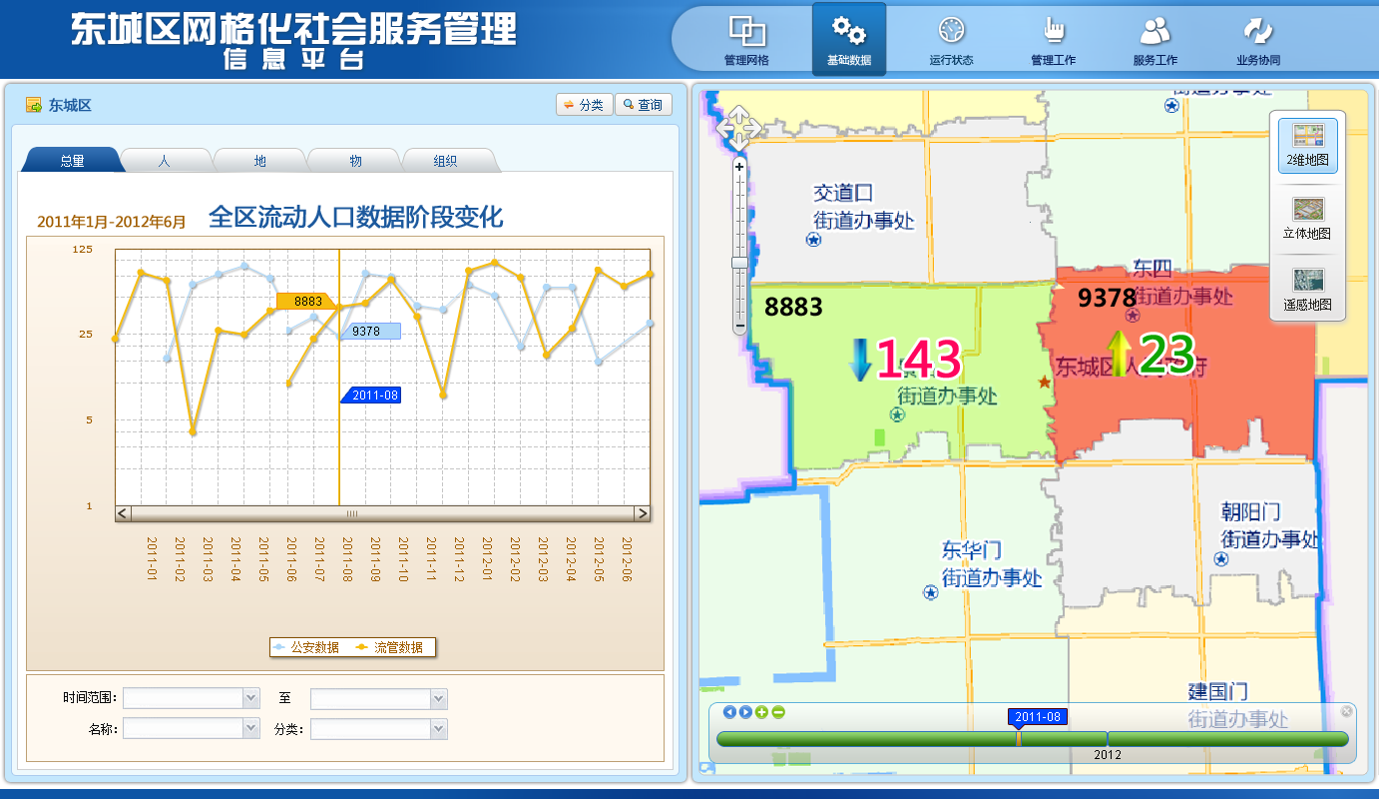Click the 分类 button
This screenshot has height=799, width=1379.
point(584,105)
